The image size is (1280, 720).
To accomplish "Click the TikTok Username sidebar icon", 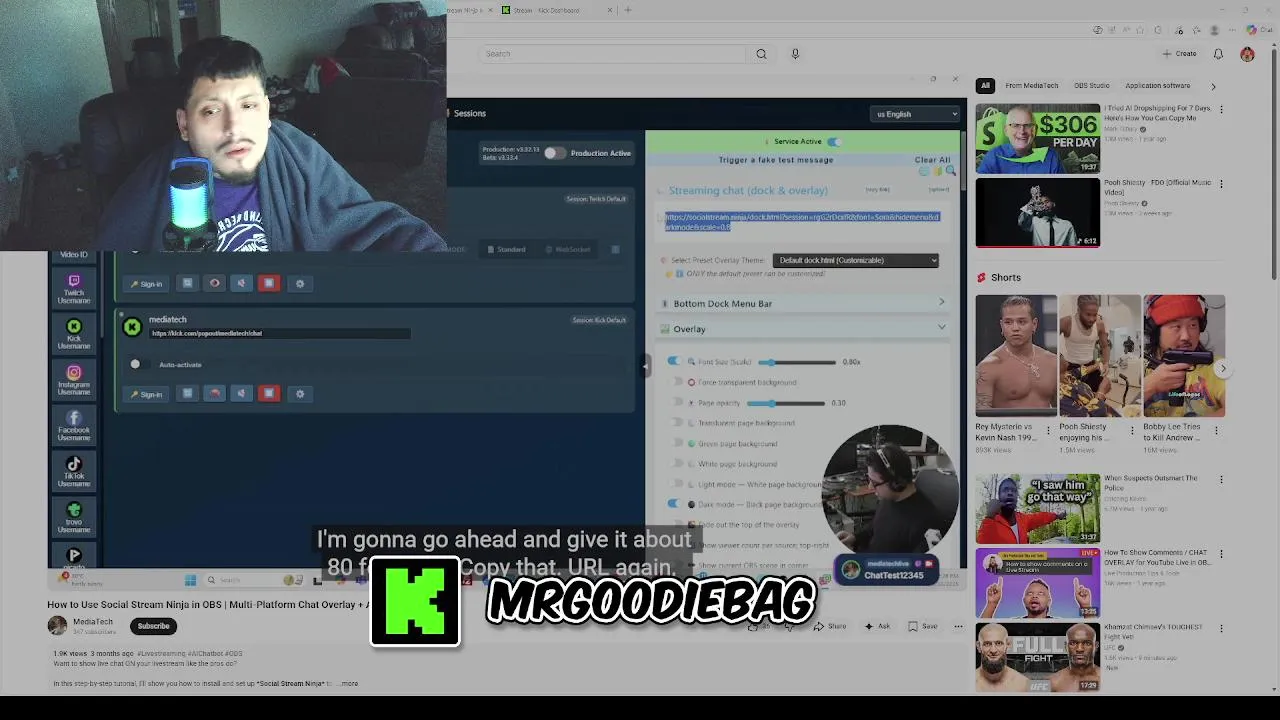I will tap(74, 471).
